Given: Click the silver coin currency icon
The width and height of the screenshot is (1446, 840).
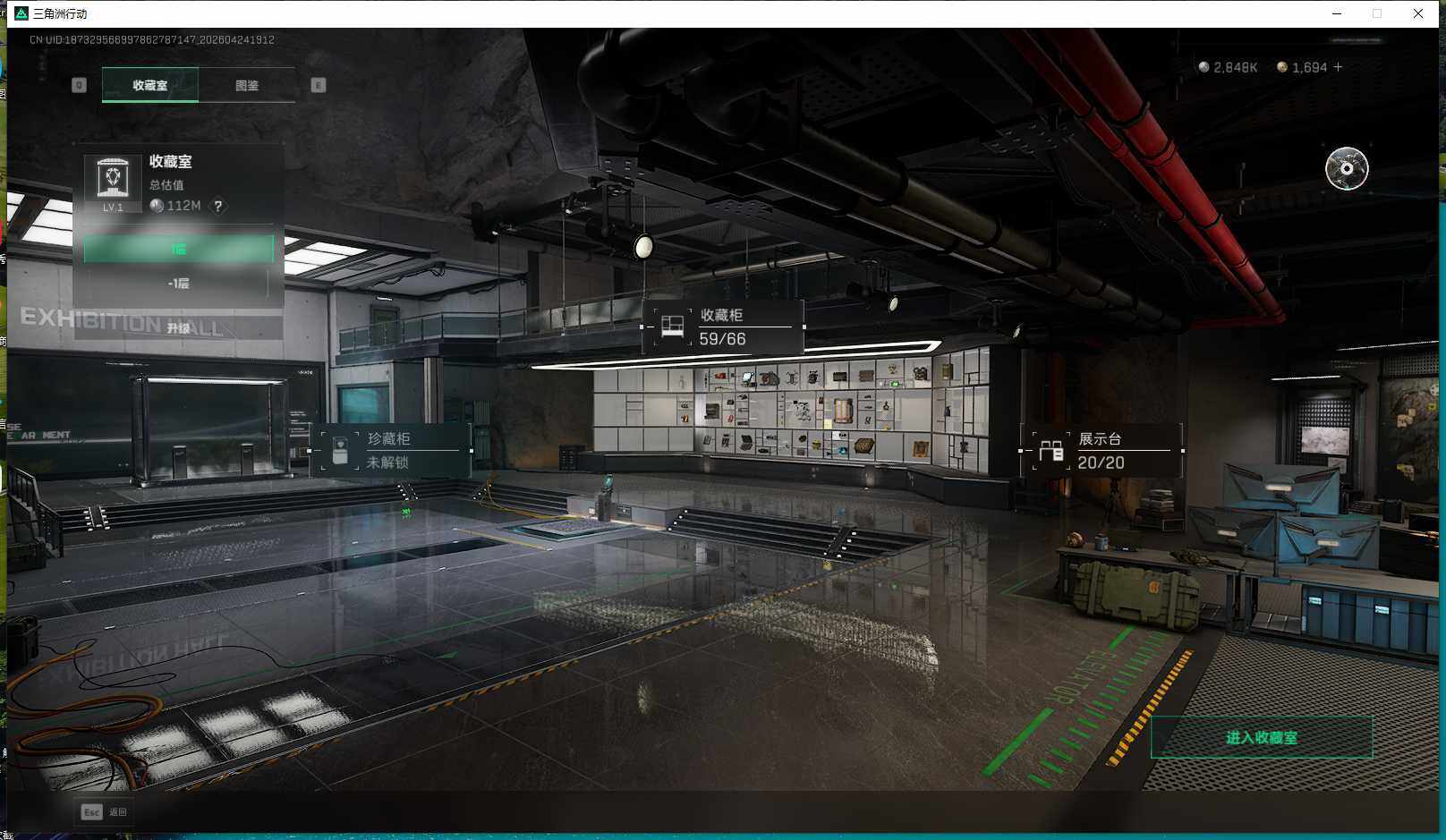Looking at the screenshot, I should [1204, 67].
